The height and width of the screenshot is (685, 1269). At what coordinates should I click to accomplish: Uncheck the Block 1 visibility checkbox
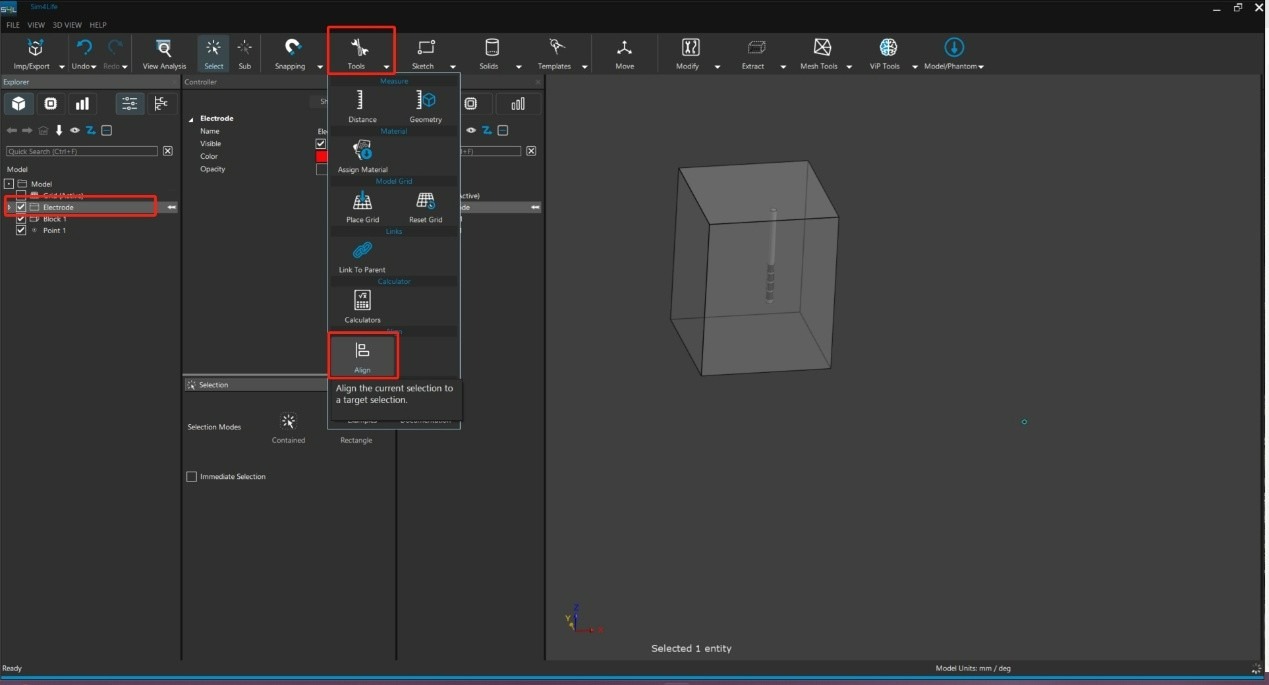(21, 219)
